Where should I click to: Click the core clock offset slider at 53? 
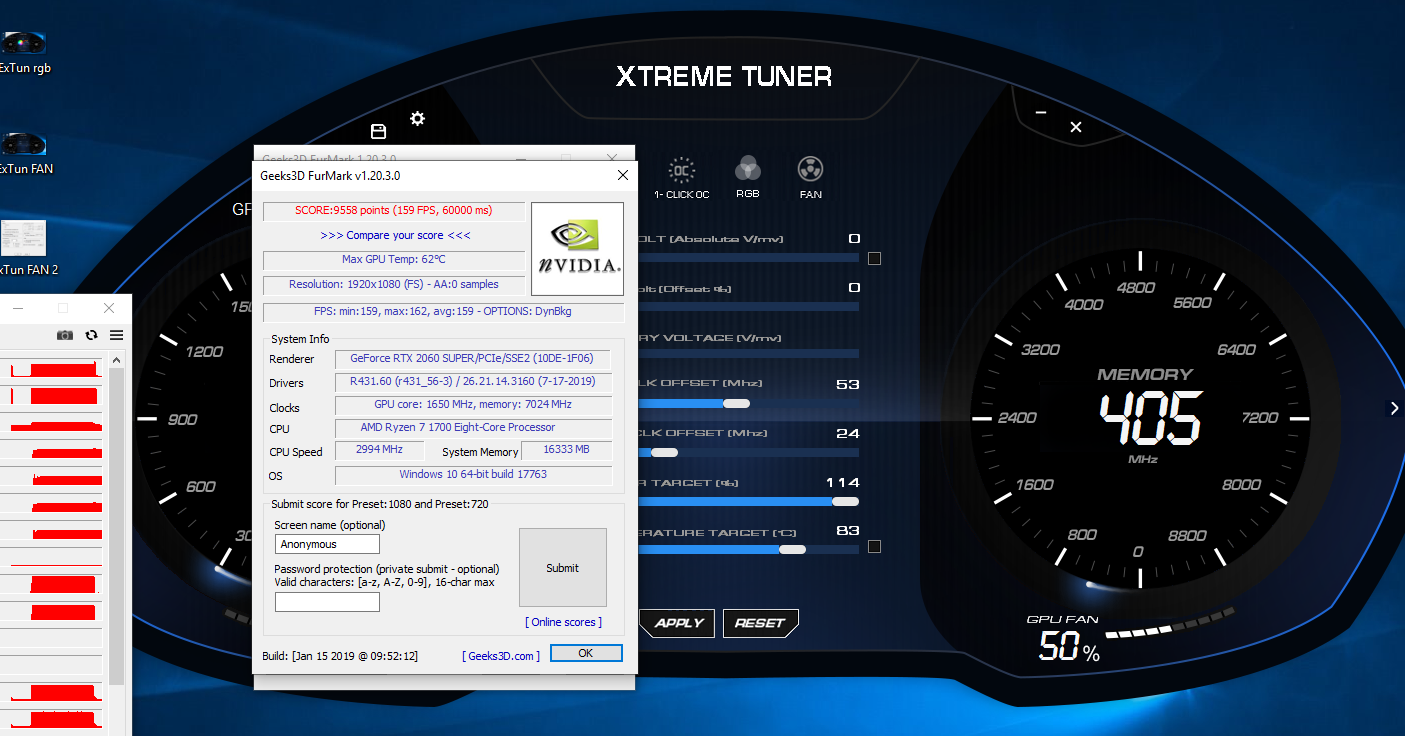tap(737, 403)
